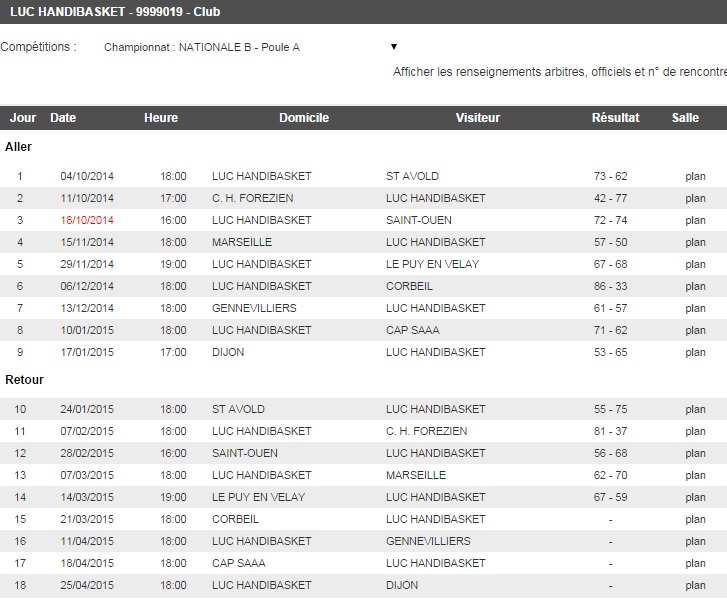Click home team DIJON in row 9
727x599 pixels.
click(x=228, y=352)
